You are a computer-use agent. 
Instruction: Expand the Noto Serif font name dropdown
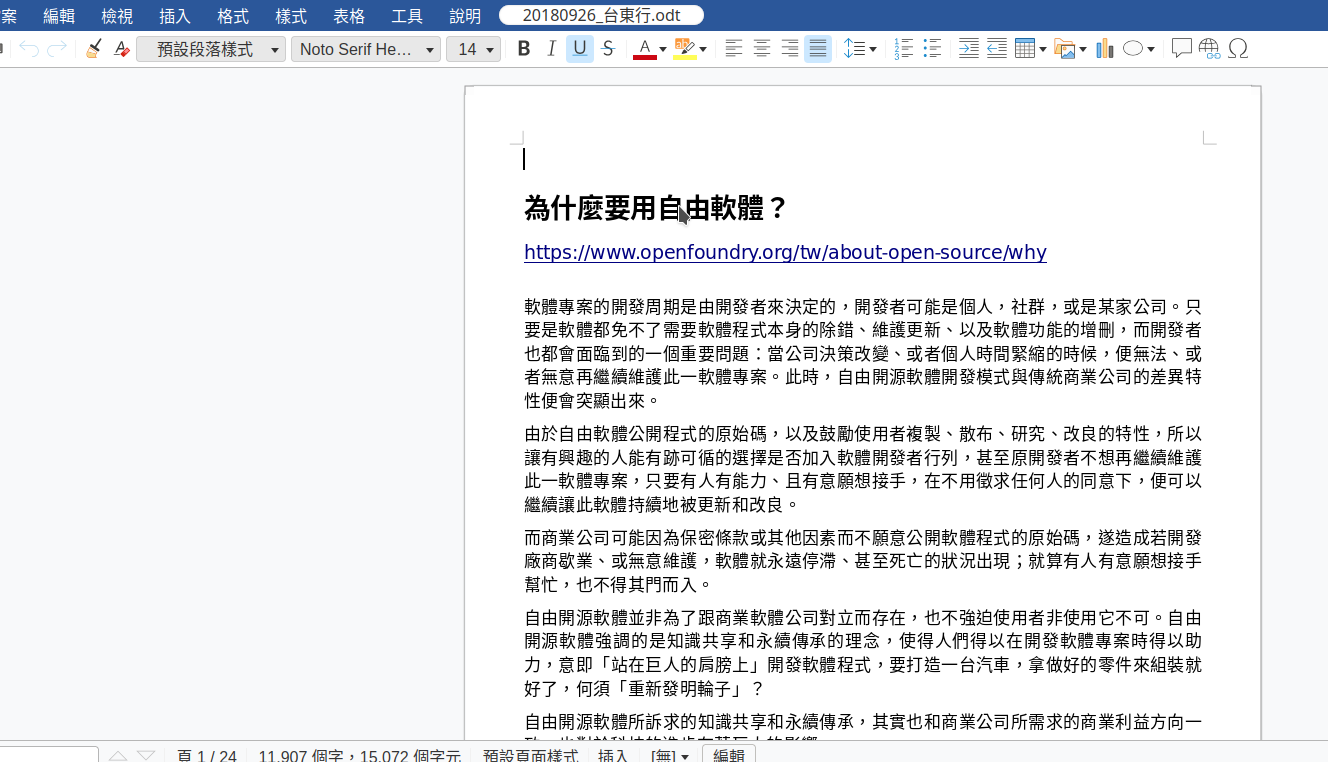(x=430, y=50)
